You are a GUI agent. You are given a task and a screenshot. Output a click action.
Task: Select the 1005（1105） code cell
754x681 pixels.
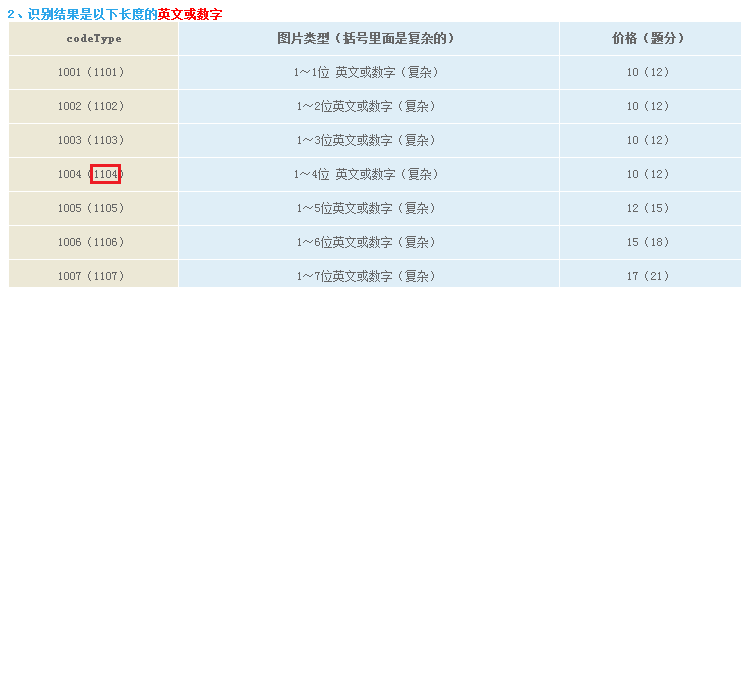point(92,209)
